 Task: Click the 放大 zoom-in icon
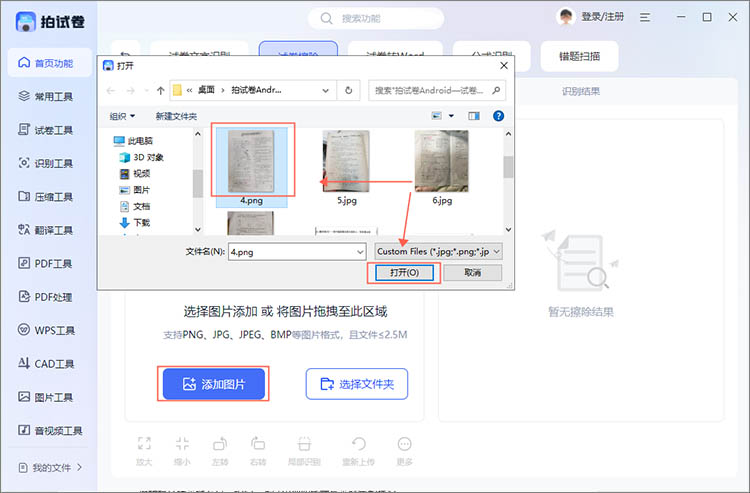click(144, 444)
